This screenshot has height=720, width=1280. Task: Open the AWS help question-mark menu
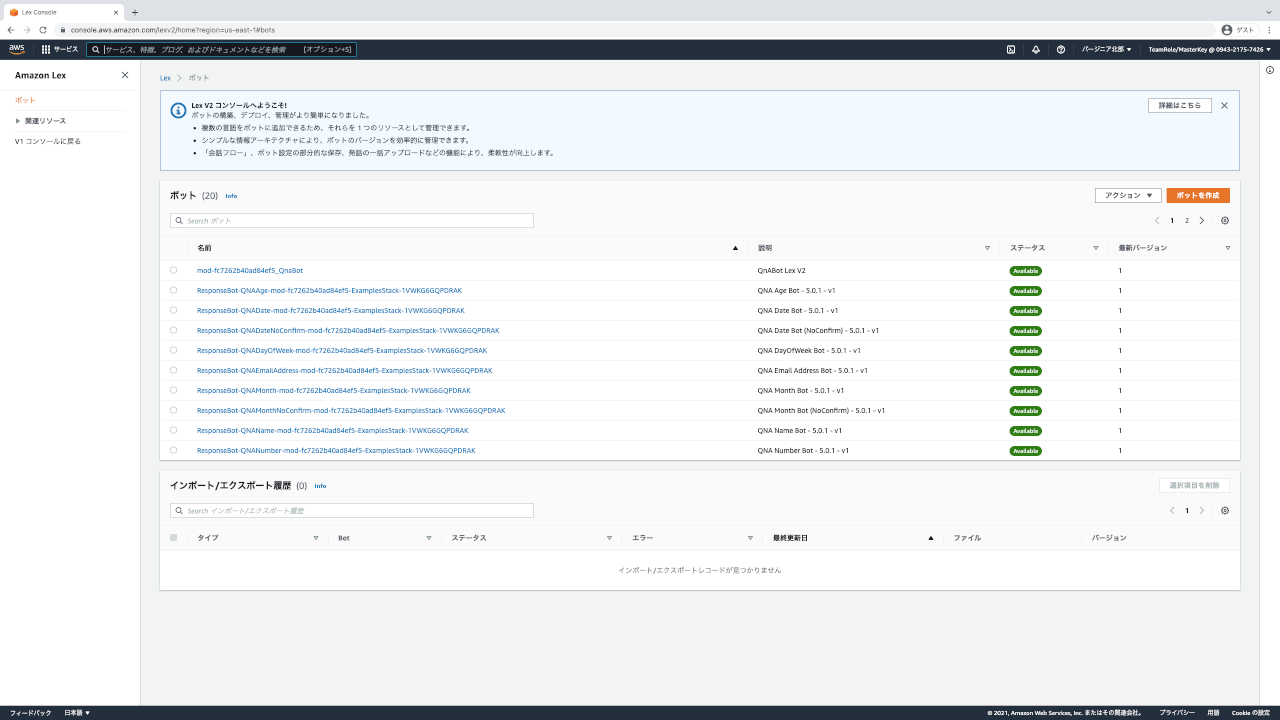(1061, 49)
